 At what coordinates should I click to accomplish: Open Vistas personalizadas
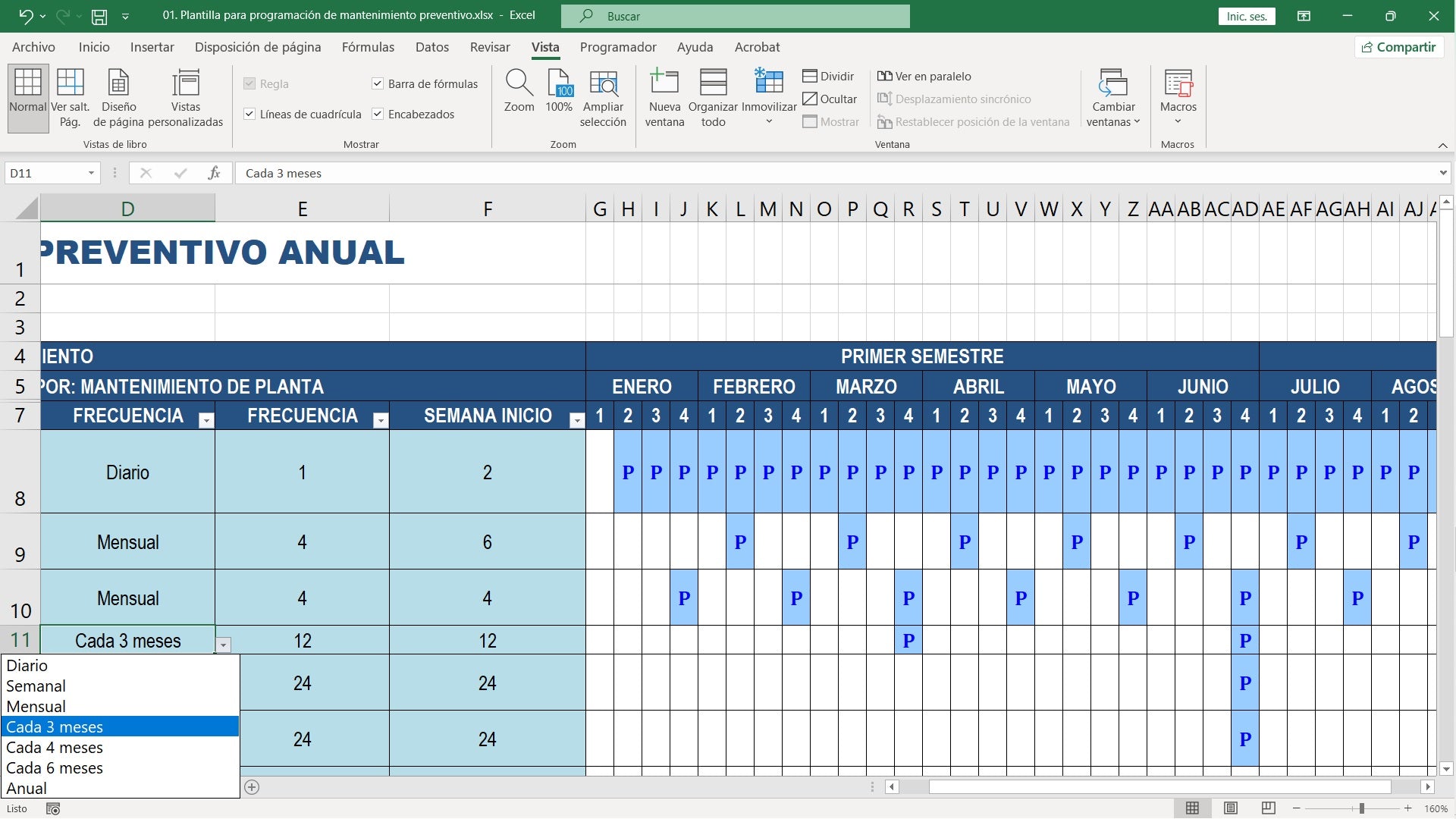coord(186,97)
